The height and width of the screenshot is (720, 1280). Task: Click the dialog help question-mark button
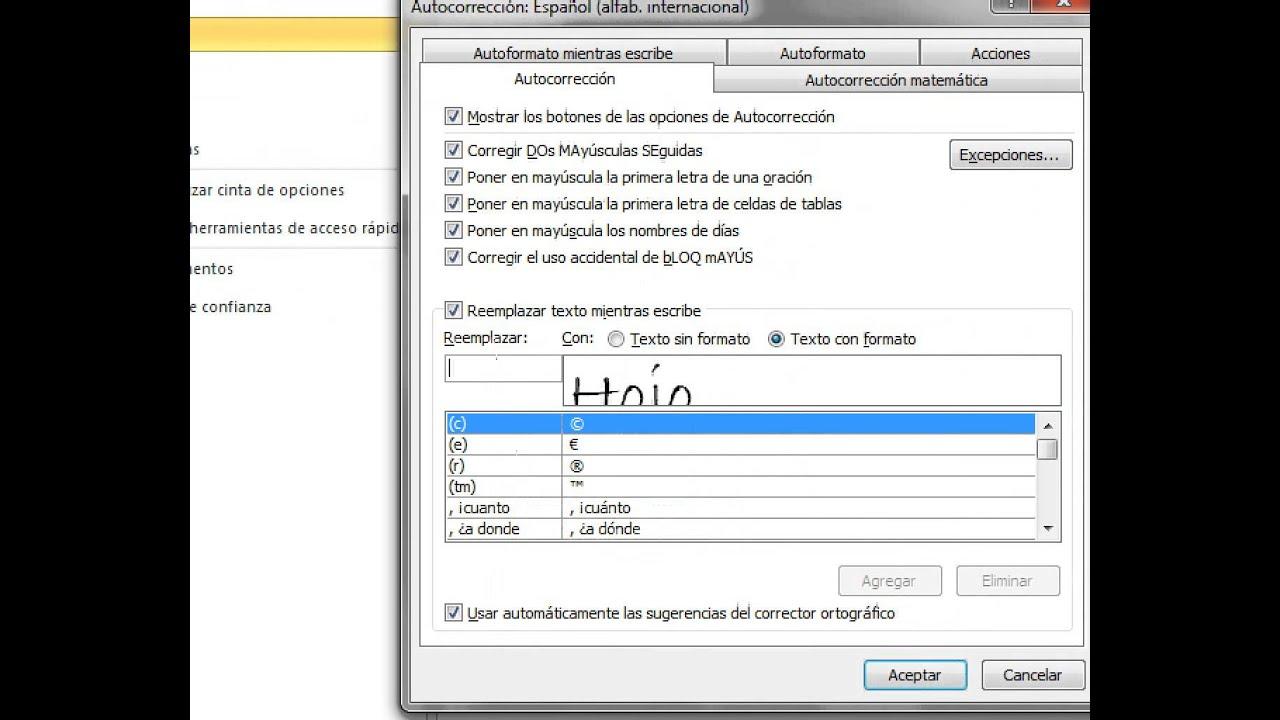click(1013, 5)
